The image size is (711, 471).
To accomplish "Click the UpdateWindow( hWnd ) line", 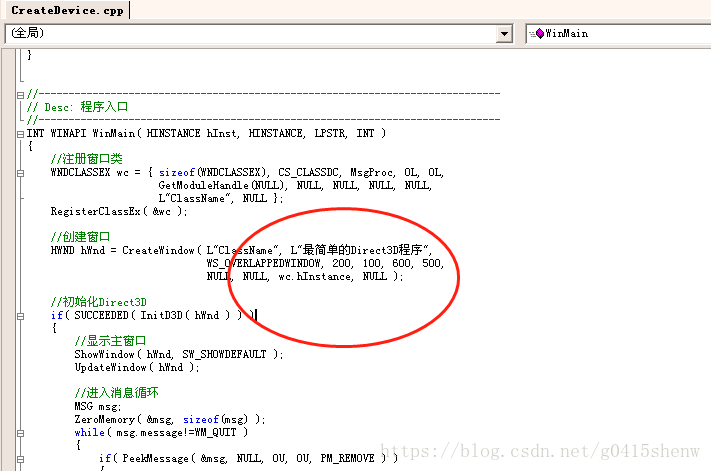I will coord(137,368).
